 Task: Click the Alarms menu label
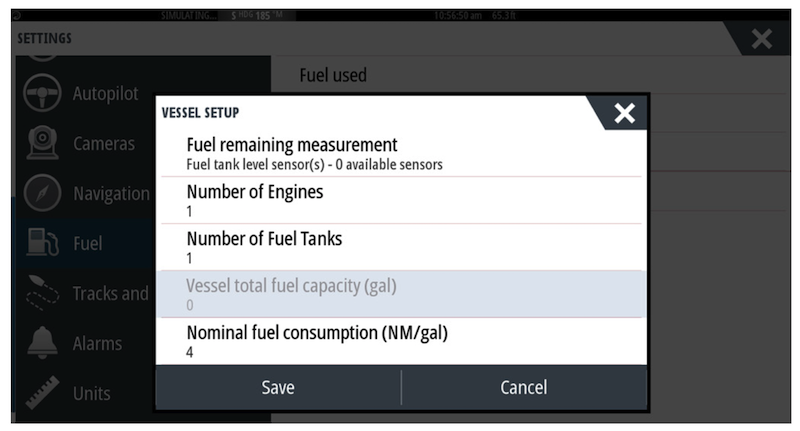tap(97, 343)
